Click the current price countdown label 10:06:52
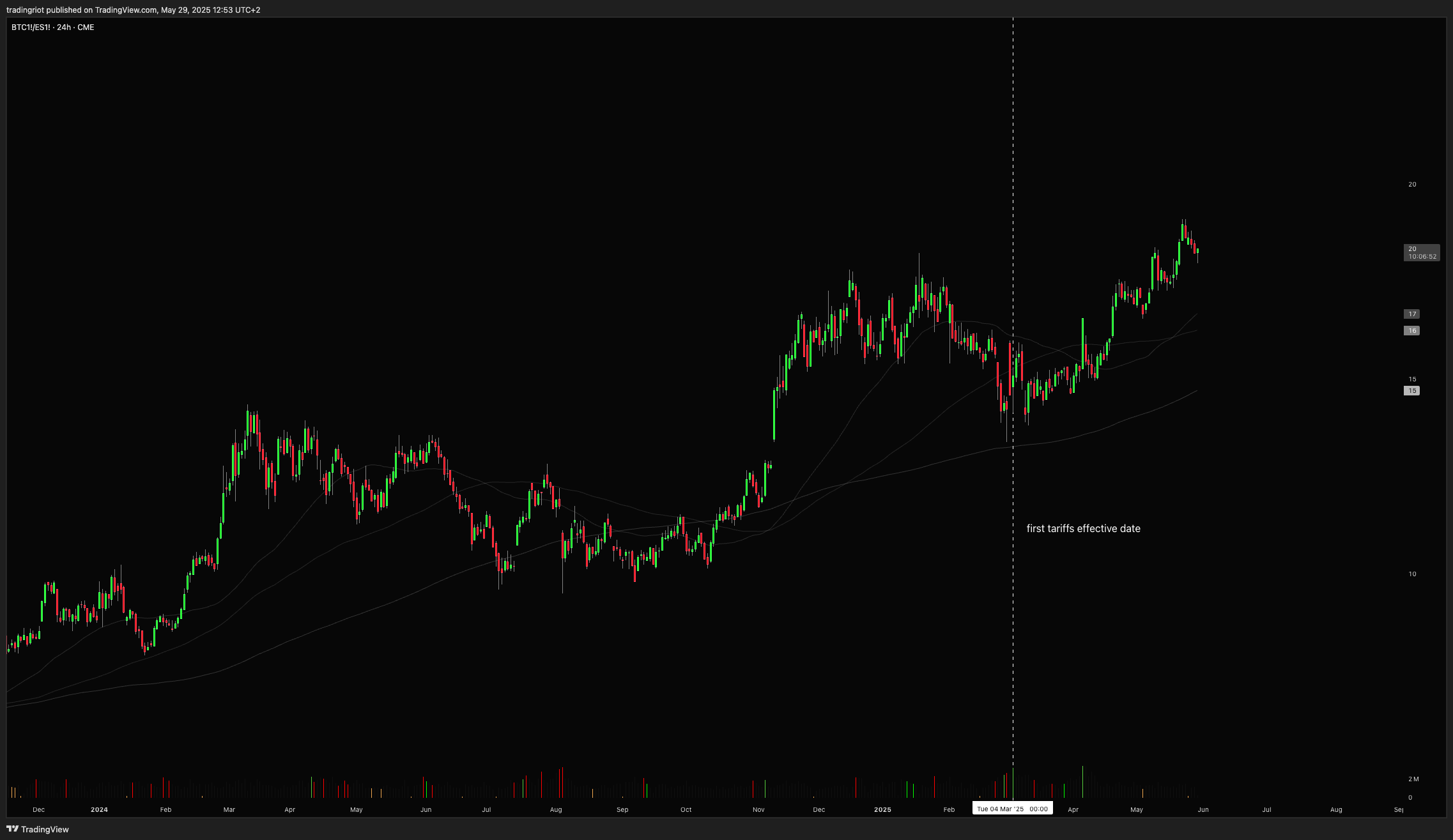Screen dimensions: 1453x840 (x=1422, y=257)
